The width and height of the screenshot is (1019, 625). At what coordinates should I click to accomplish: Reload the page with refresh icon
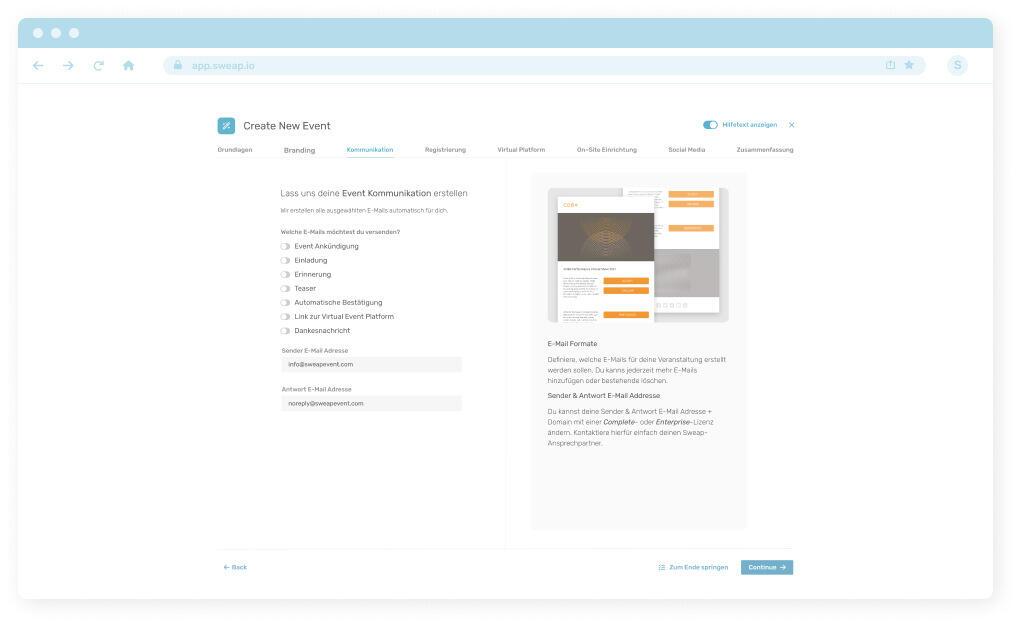(x=99, y=66)
